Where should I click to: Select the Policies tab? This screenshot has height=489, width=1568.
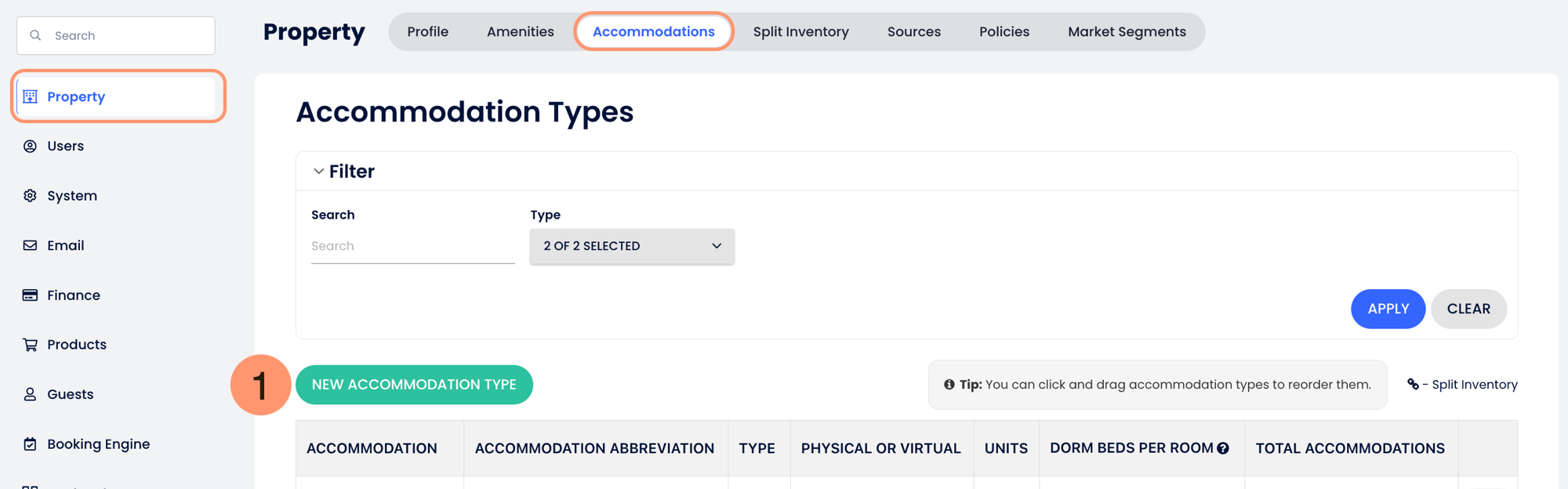coord(1004,32)
